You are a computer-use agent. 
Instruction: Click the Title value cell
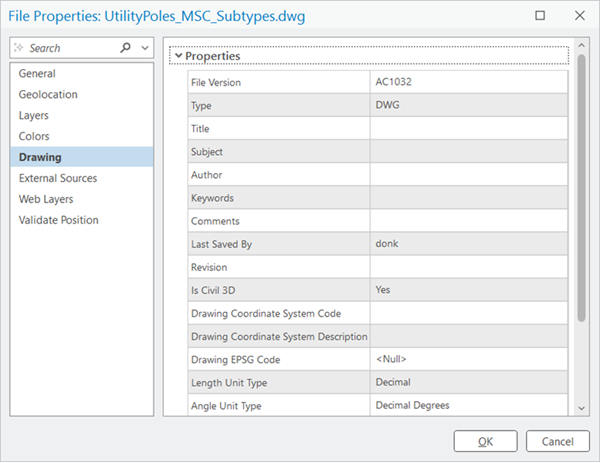[470, 129]
